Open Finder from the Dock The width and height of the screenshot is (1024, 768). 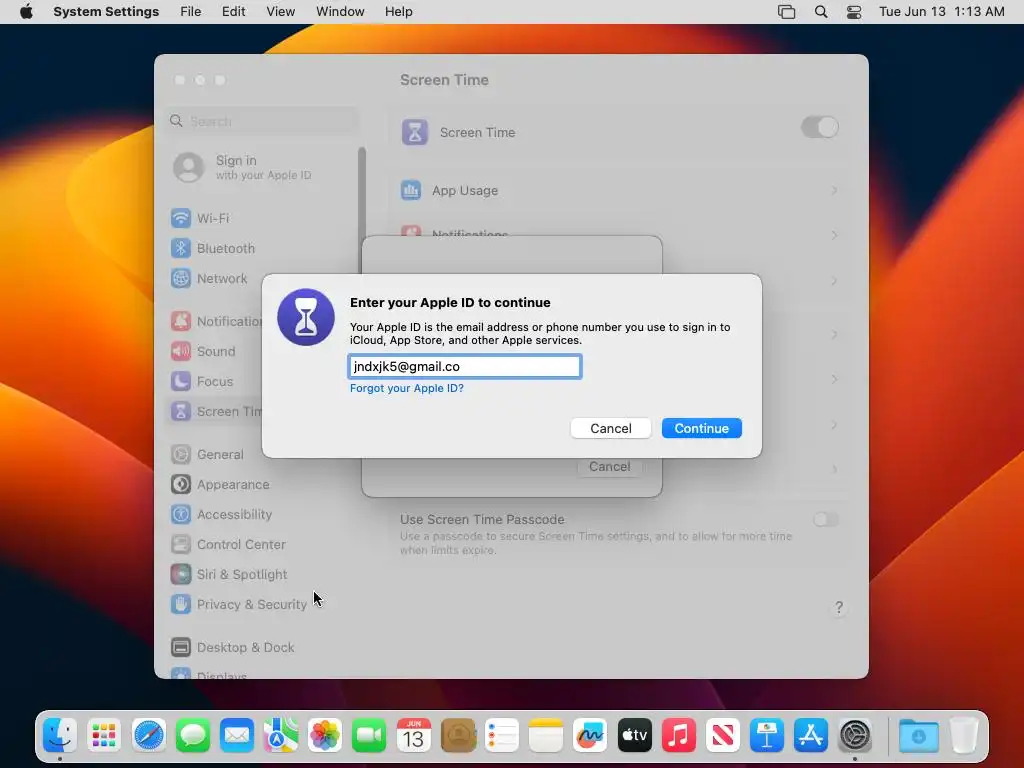click(60, 735)
